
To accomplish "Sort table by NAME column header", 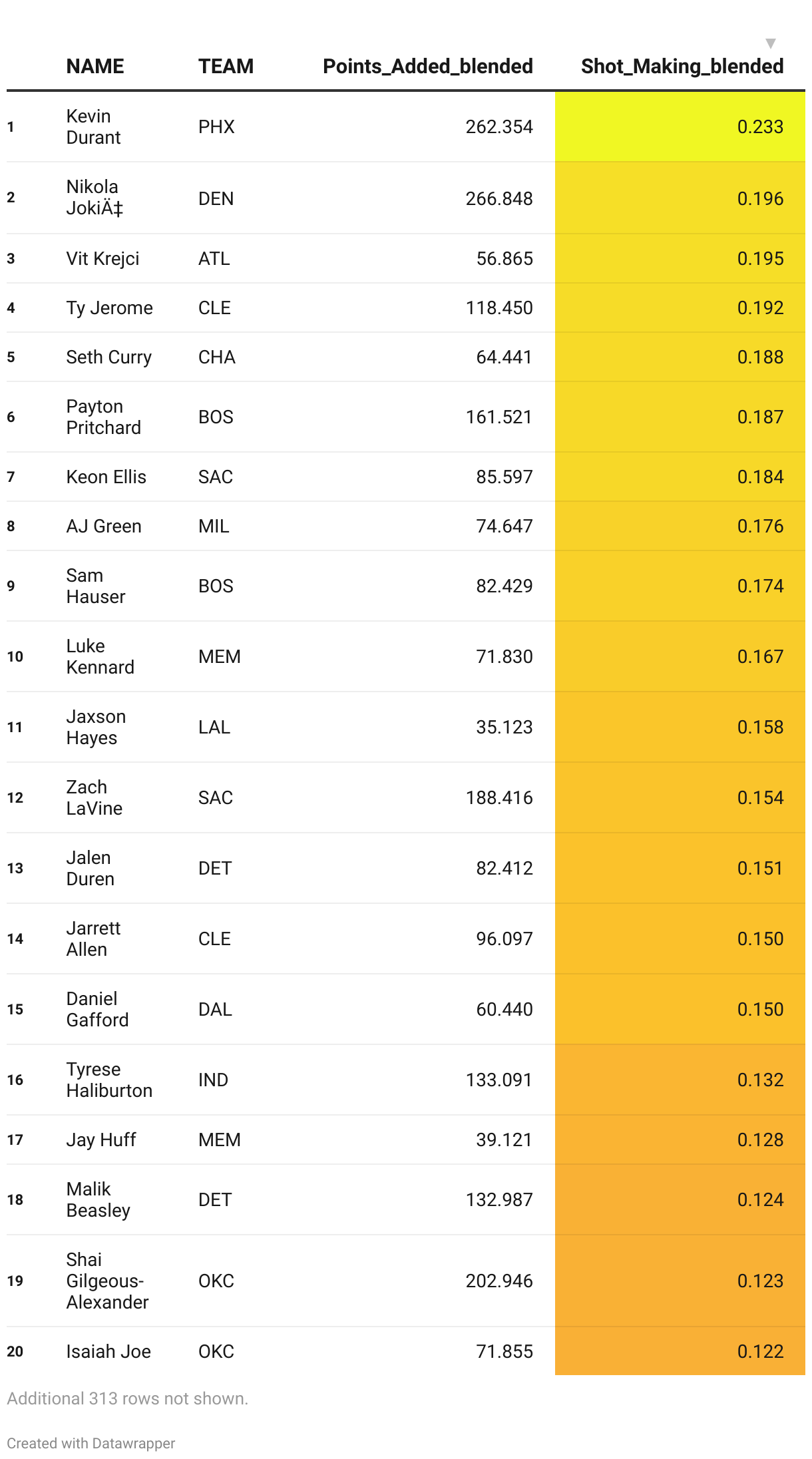I will click(x=95, y=67).
